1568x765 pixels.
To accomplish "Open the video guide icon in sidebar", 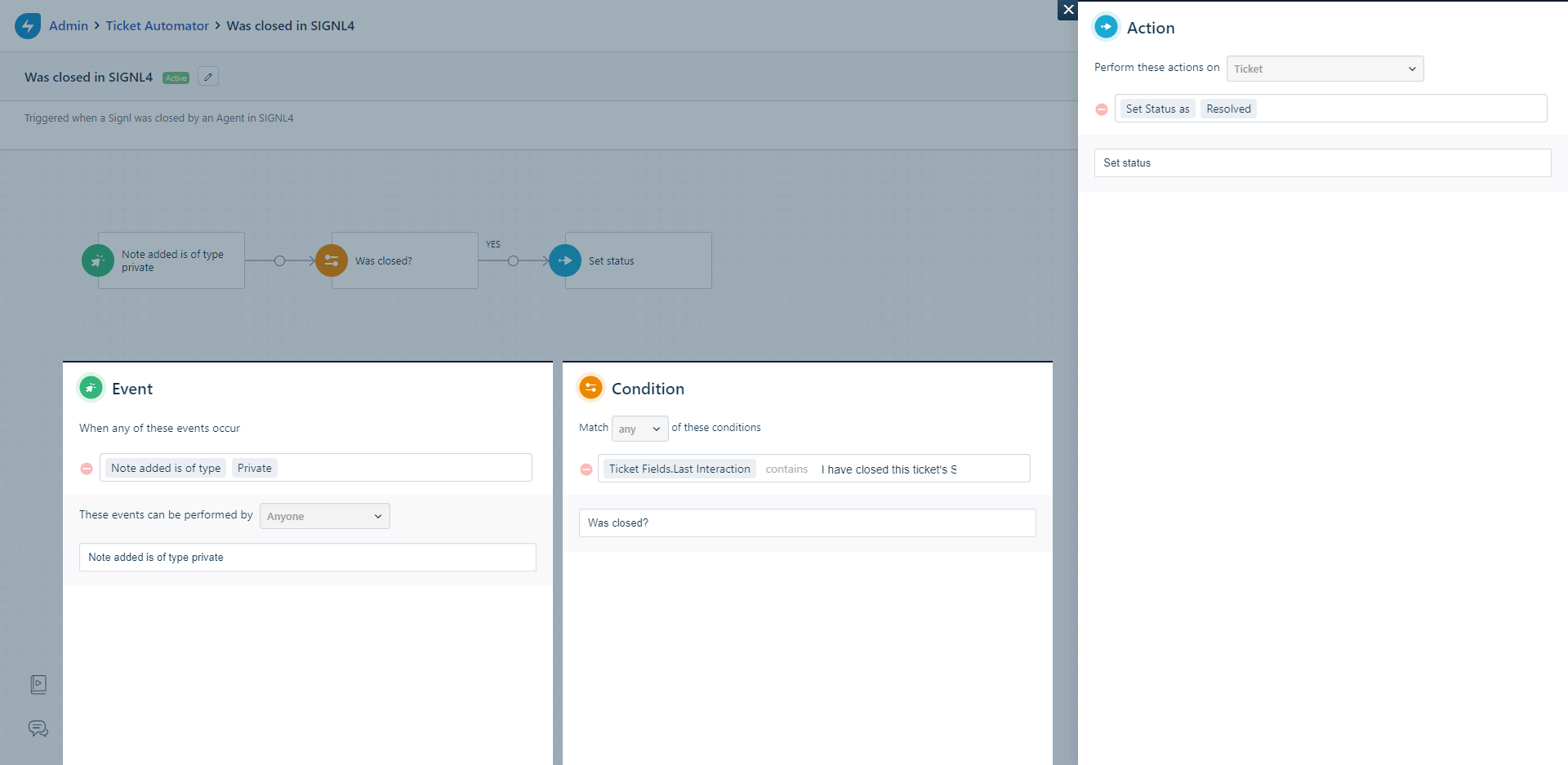I will 38,684.
